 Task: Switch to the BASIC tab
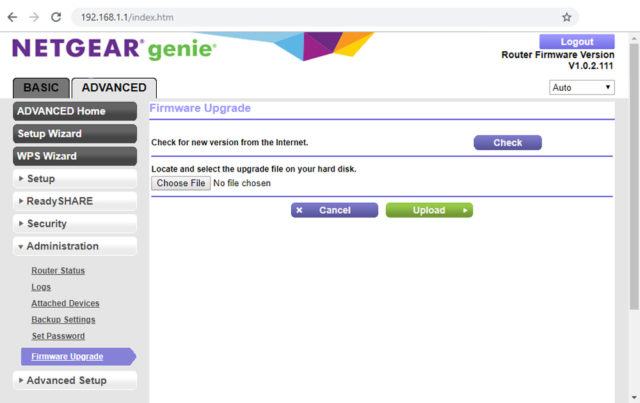(41, 88)
